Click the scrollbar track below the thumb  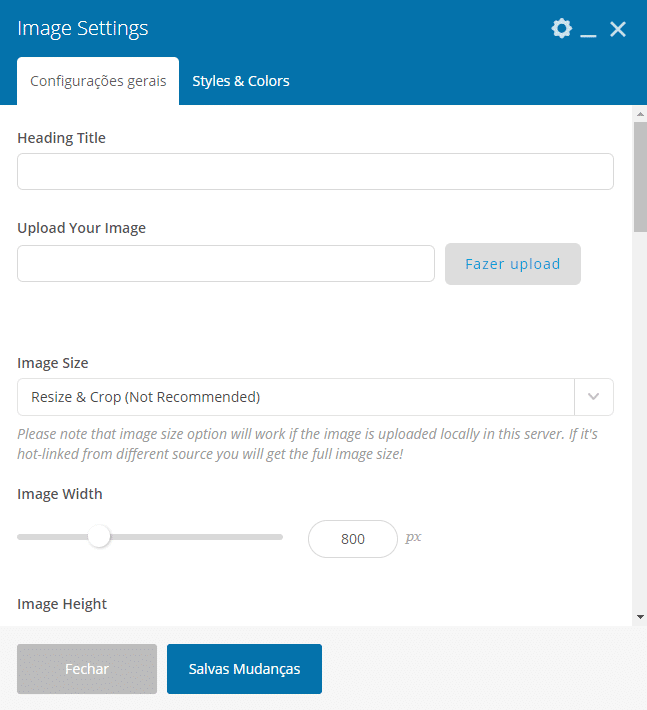pyautogui.click(x=640, y=421)
